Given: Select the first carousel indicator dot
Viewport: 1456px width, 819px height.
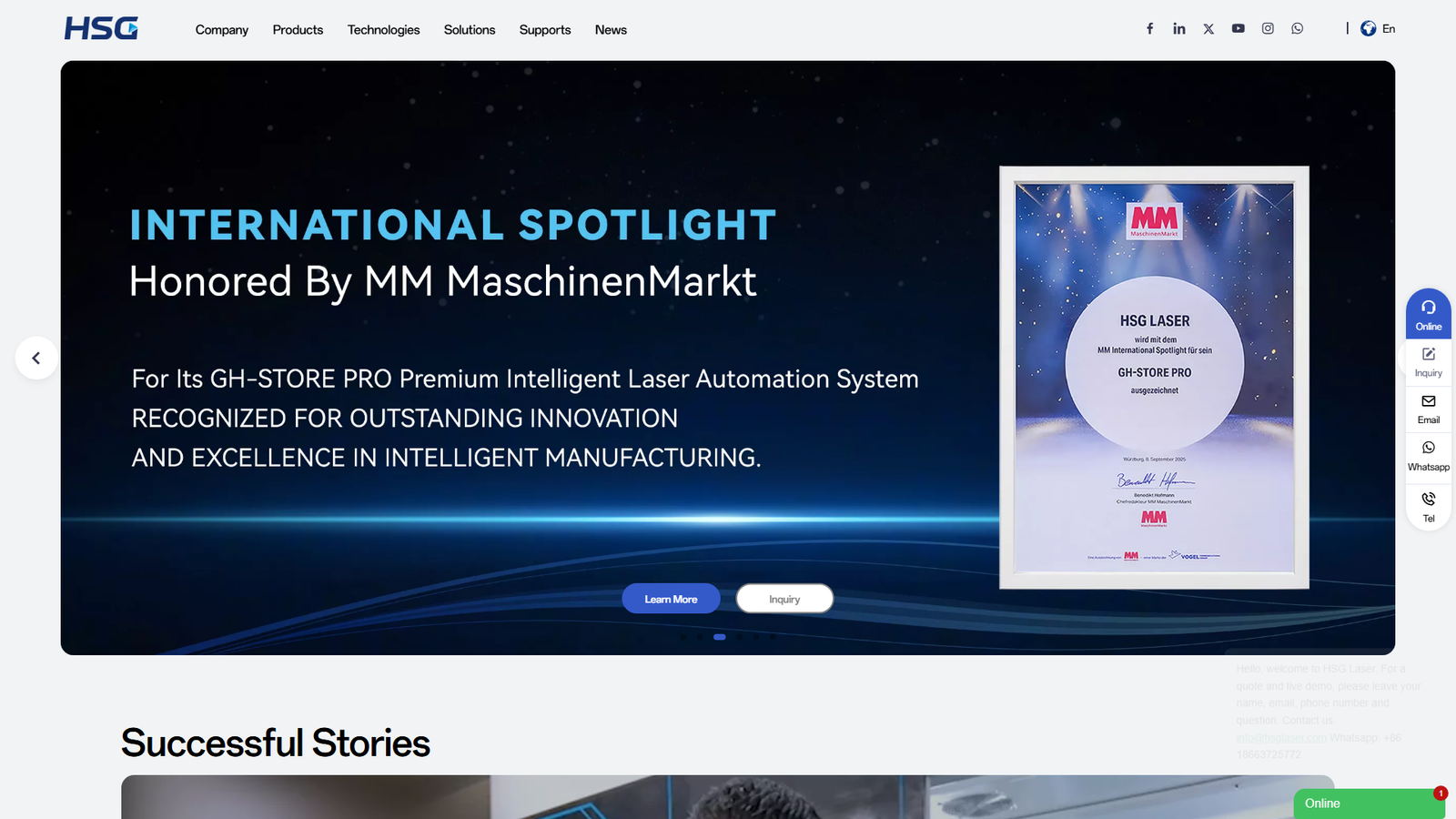Looking at the screenshot, I should click(x=683, y=637).
